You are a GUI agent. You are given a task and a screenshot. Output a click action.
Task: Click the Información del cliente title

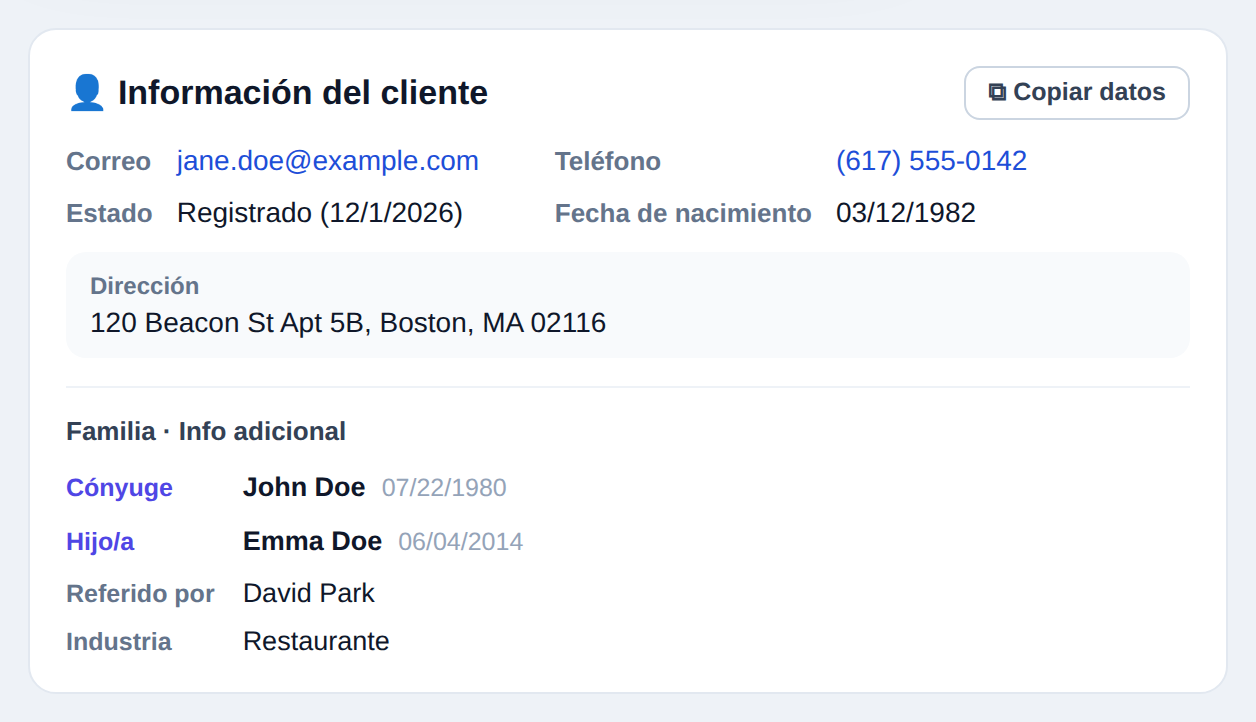coord(303,93)
